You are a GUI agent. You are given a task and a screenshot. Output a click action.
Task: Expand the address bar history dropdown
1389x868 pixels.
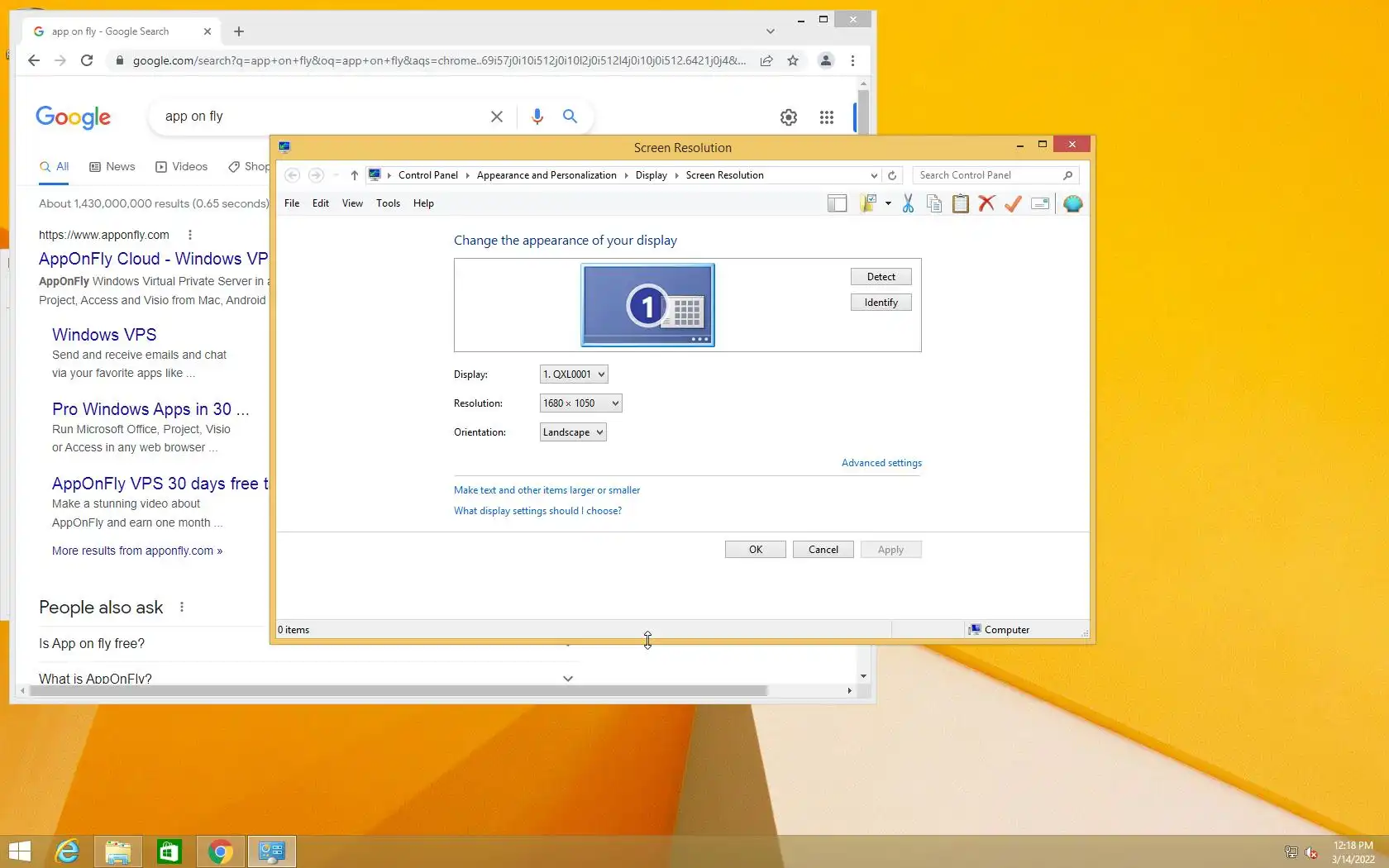pos(874,175)
